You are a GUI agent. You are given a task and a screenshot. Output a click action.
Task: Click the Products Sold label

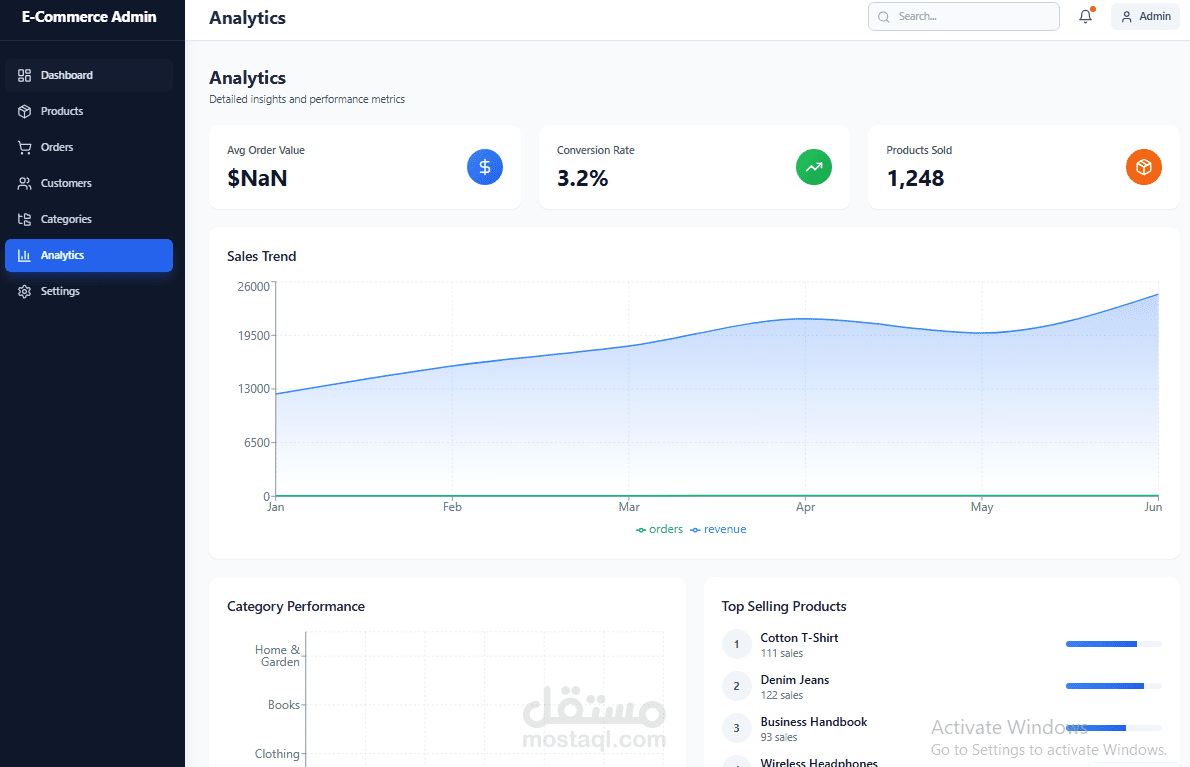(919, 150)
